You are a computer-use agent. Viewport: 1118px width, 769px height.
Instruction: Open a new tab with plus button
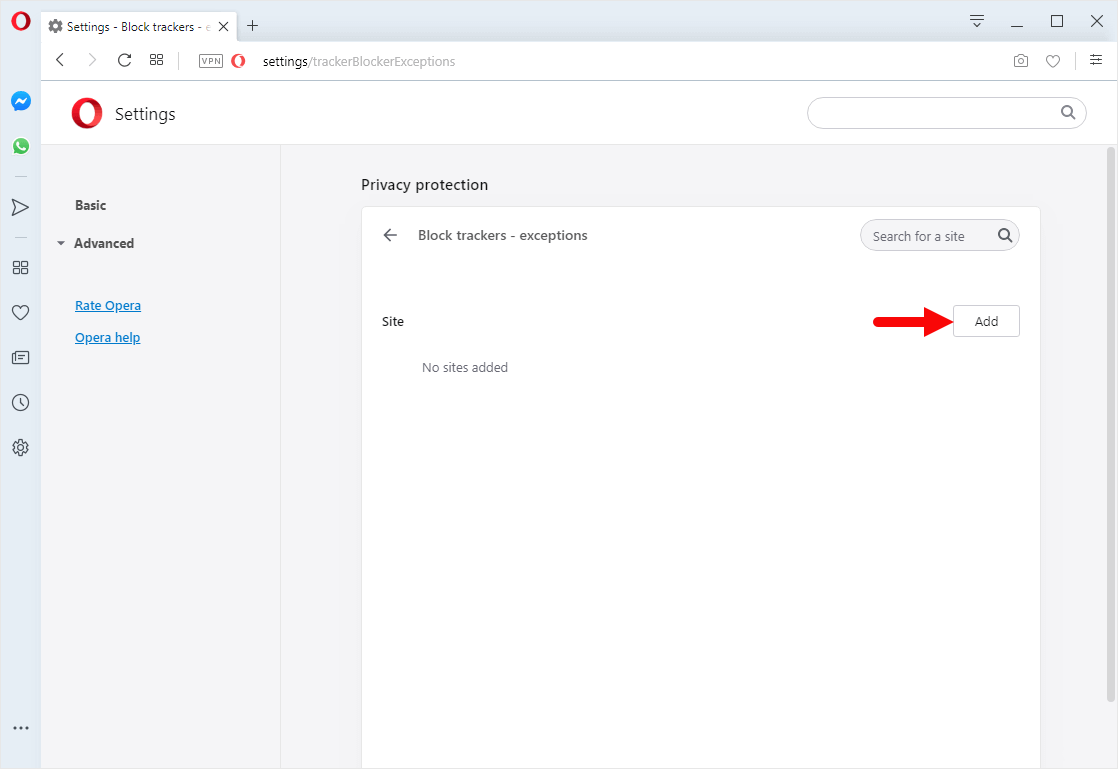click(x=252, y=26)
